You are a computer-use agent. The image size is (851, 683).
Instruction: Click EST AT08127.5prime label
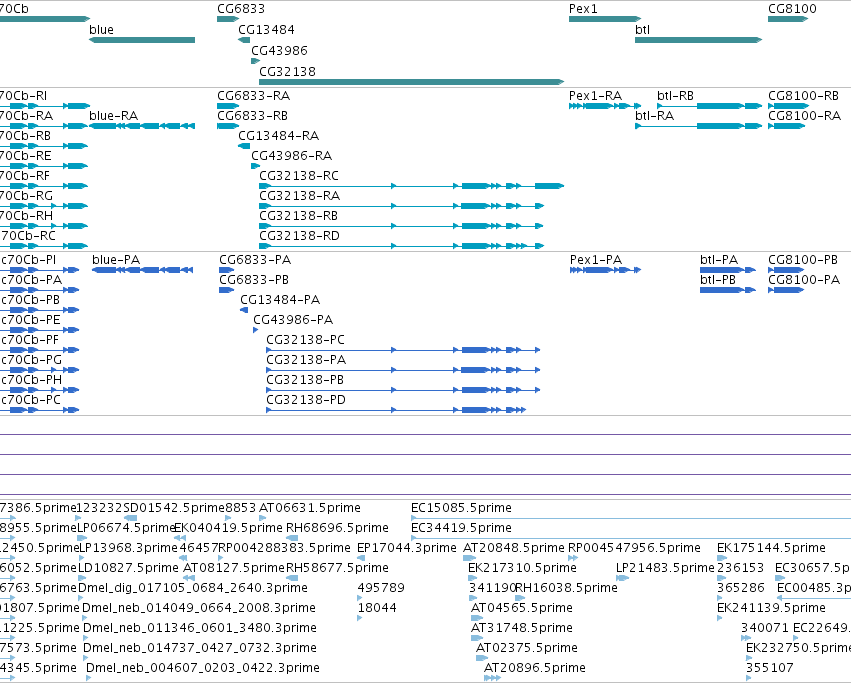click(234, 568)
